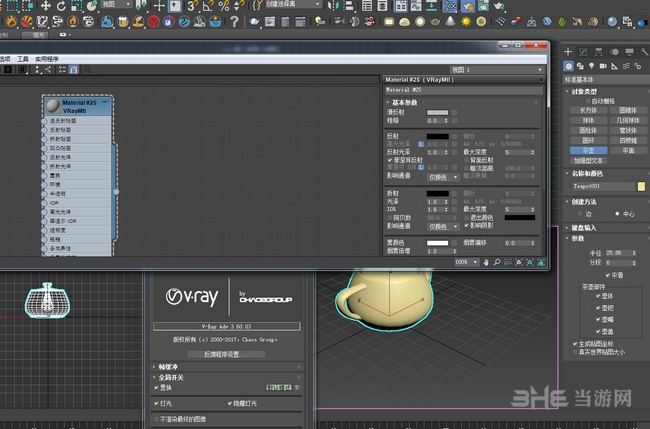Click Zoom Extents icon in material editor
Screen dimensions: 650x429
tap(519, 262)
